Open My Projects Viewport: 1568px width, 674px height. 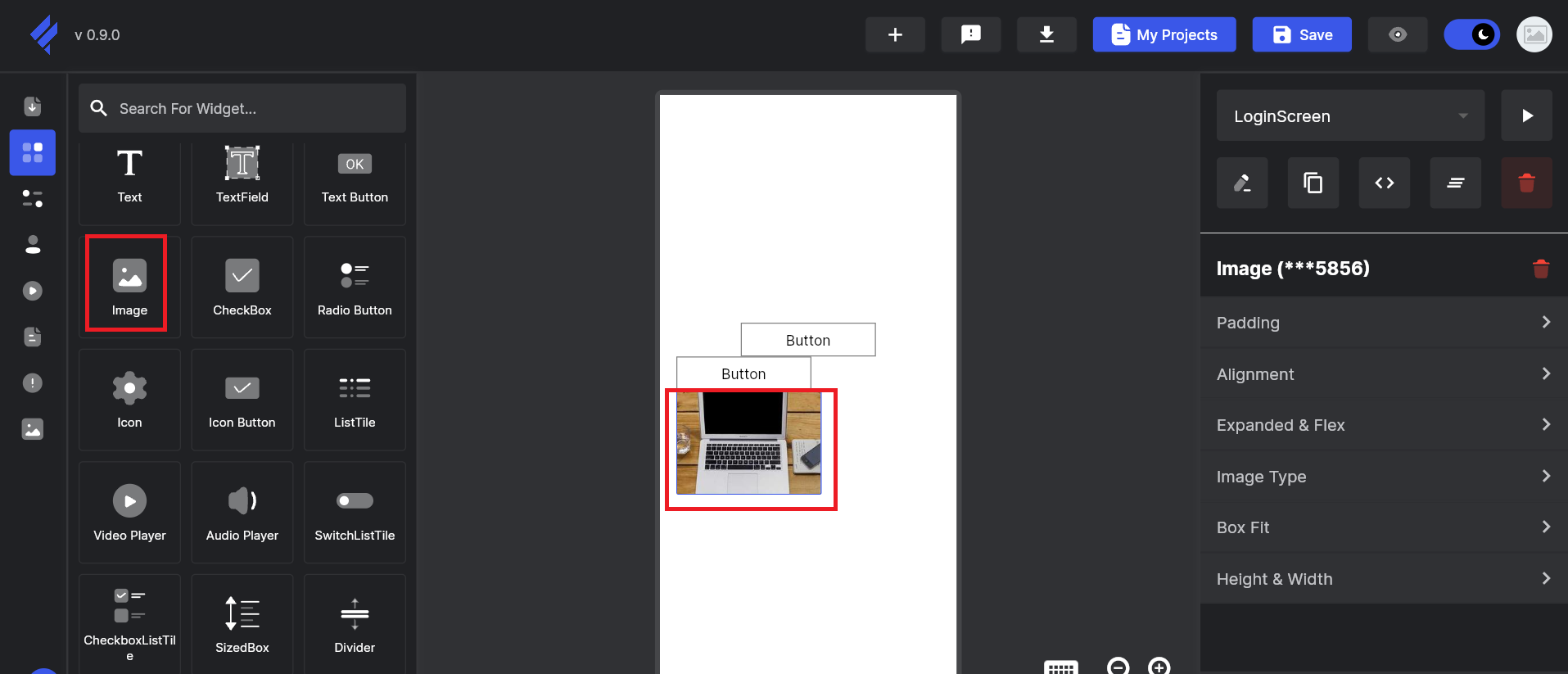point(1164,34)
